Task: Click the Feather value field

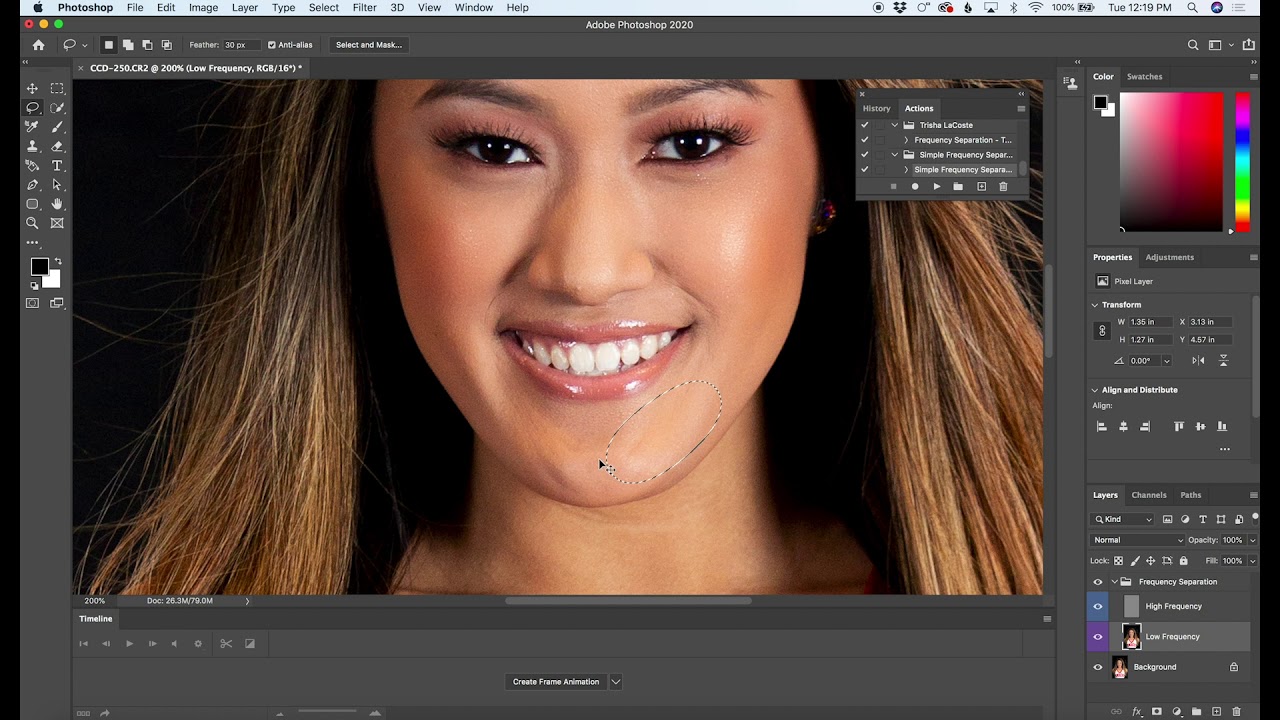Action: (241, 45)
